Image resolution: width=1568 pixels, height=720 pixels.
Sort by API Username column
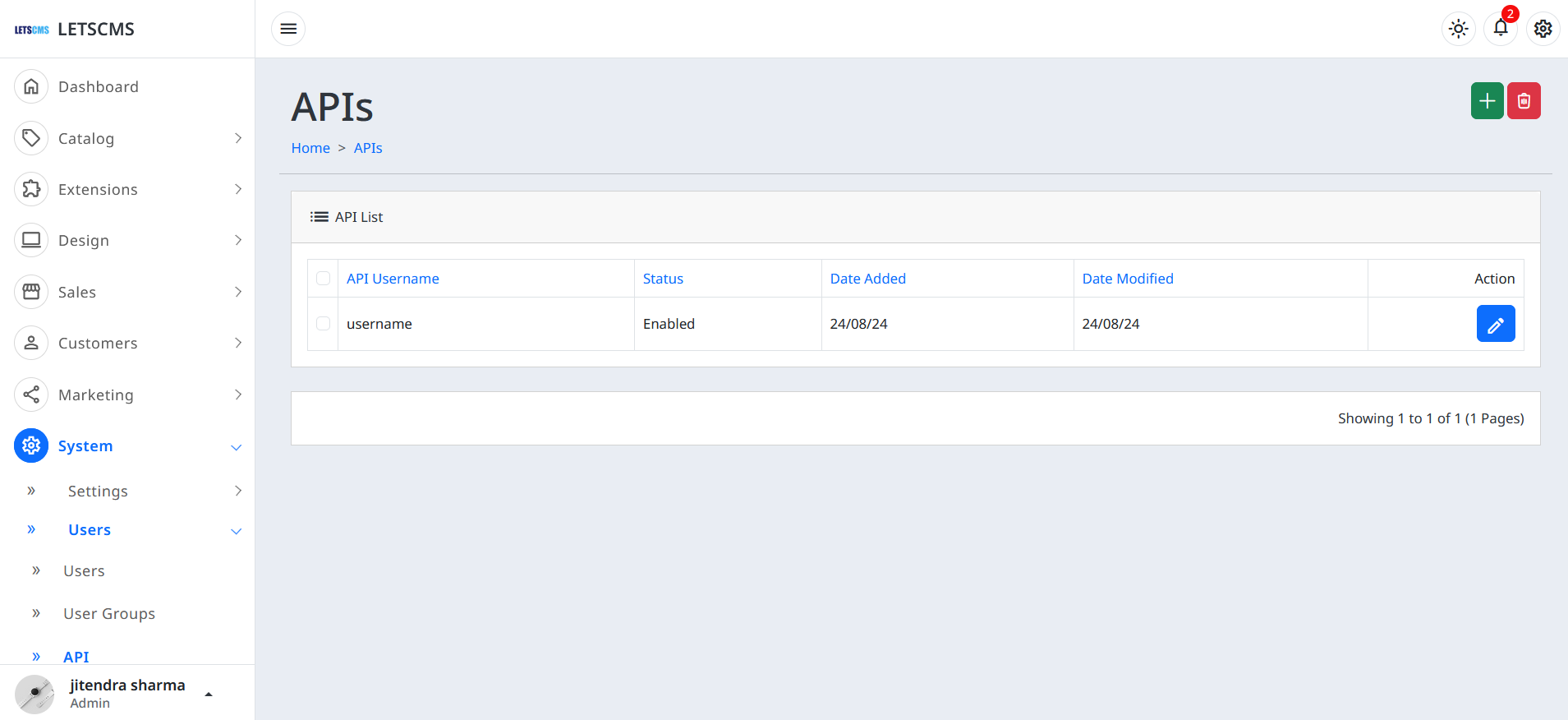(393, 279)
